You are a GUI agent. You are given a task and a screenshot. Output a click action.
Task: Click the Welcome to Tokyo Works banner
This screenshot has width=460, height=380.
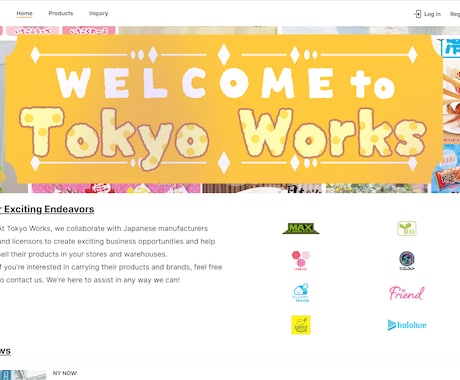click(223, 109)
